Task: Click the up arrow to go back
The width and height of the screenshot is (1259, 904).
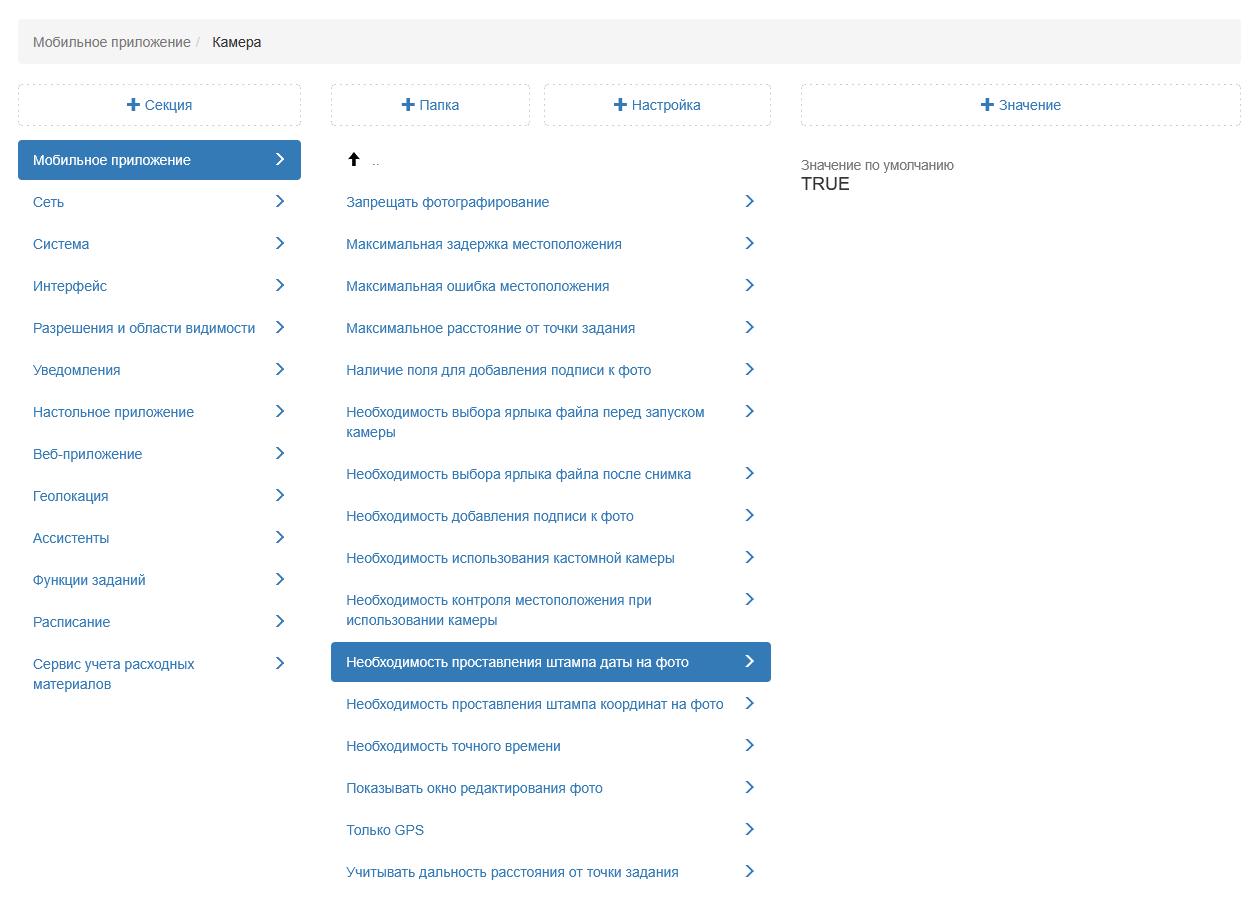Action: coord(353,160)
